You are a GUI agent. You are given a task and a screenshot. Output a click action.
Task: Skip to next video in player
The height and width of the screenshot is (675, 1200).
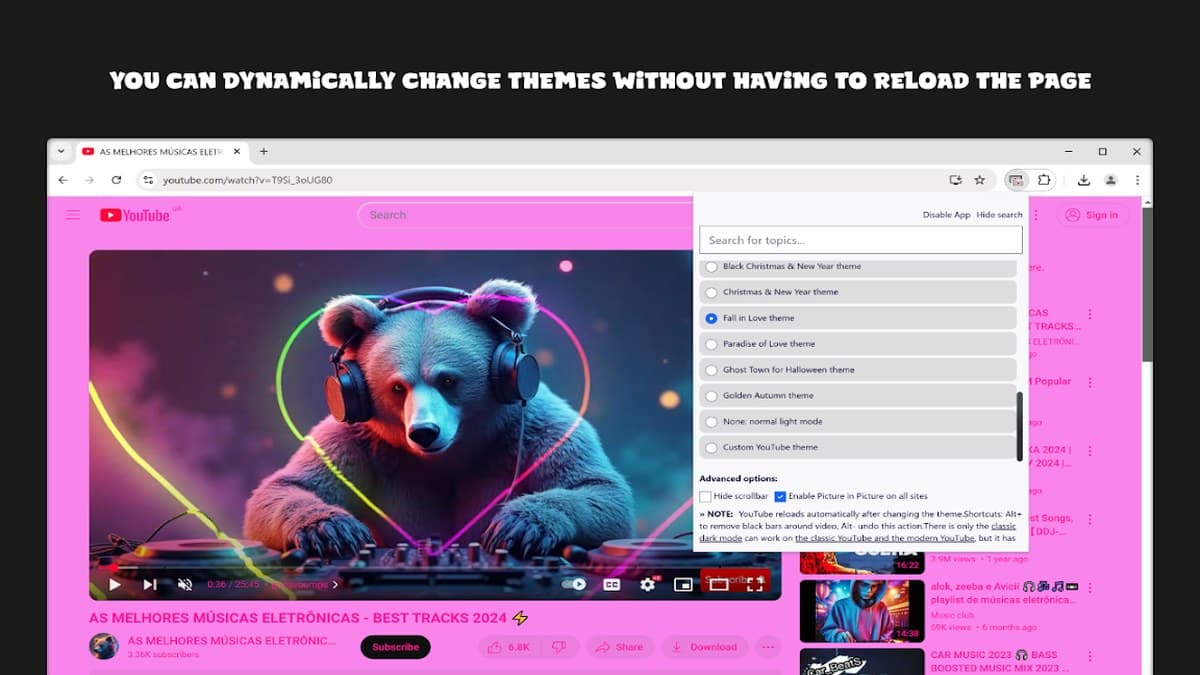pos(150,584)
